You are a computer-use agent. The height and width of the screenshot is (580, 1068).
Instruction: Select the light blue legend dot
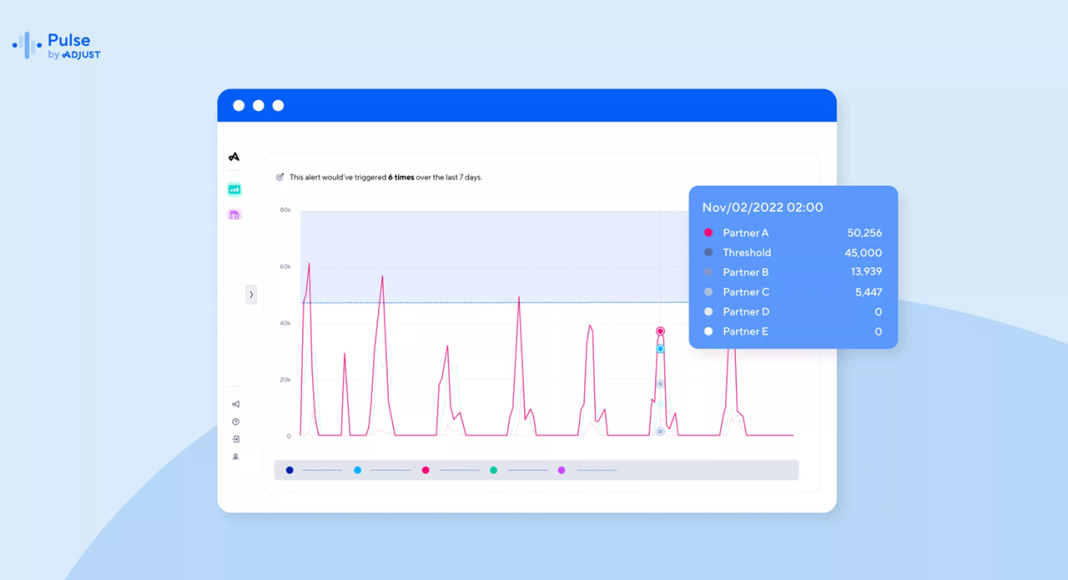coord(358,470)
